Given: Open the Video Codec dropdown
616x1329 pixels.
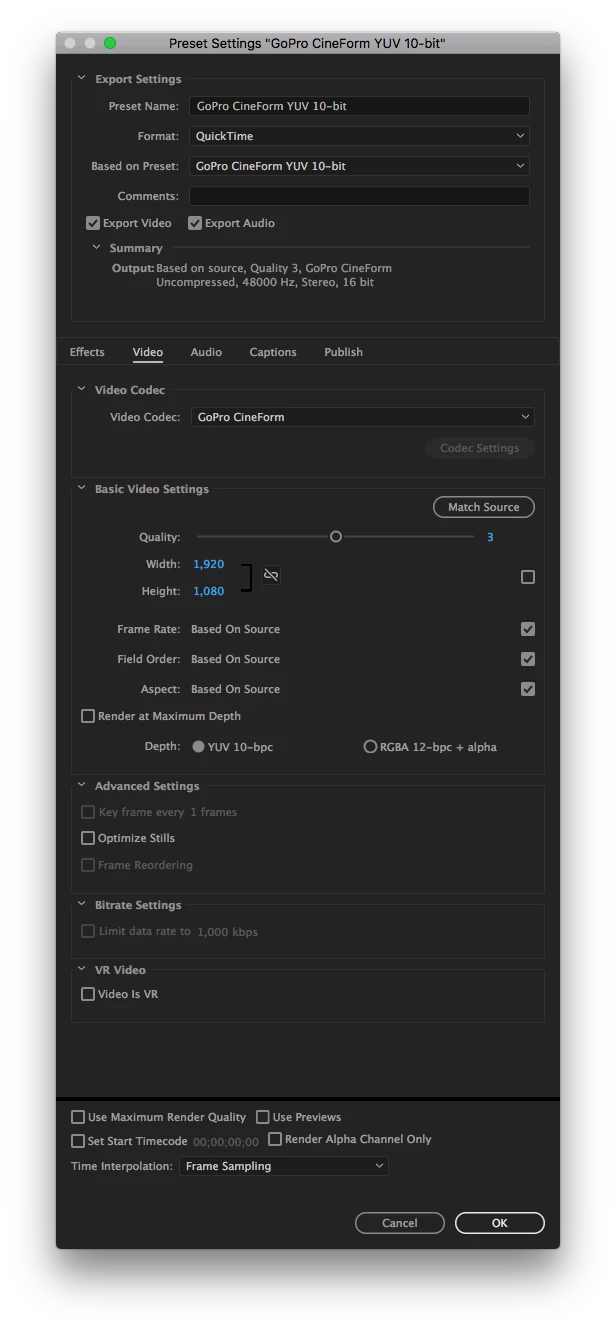Looking at the screenshot, I should click(362, 417).
